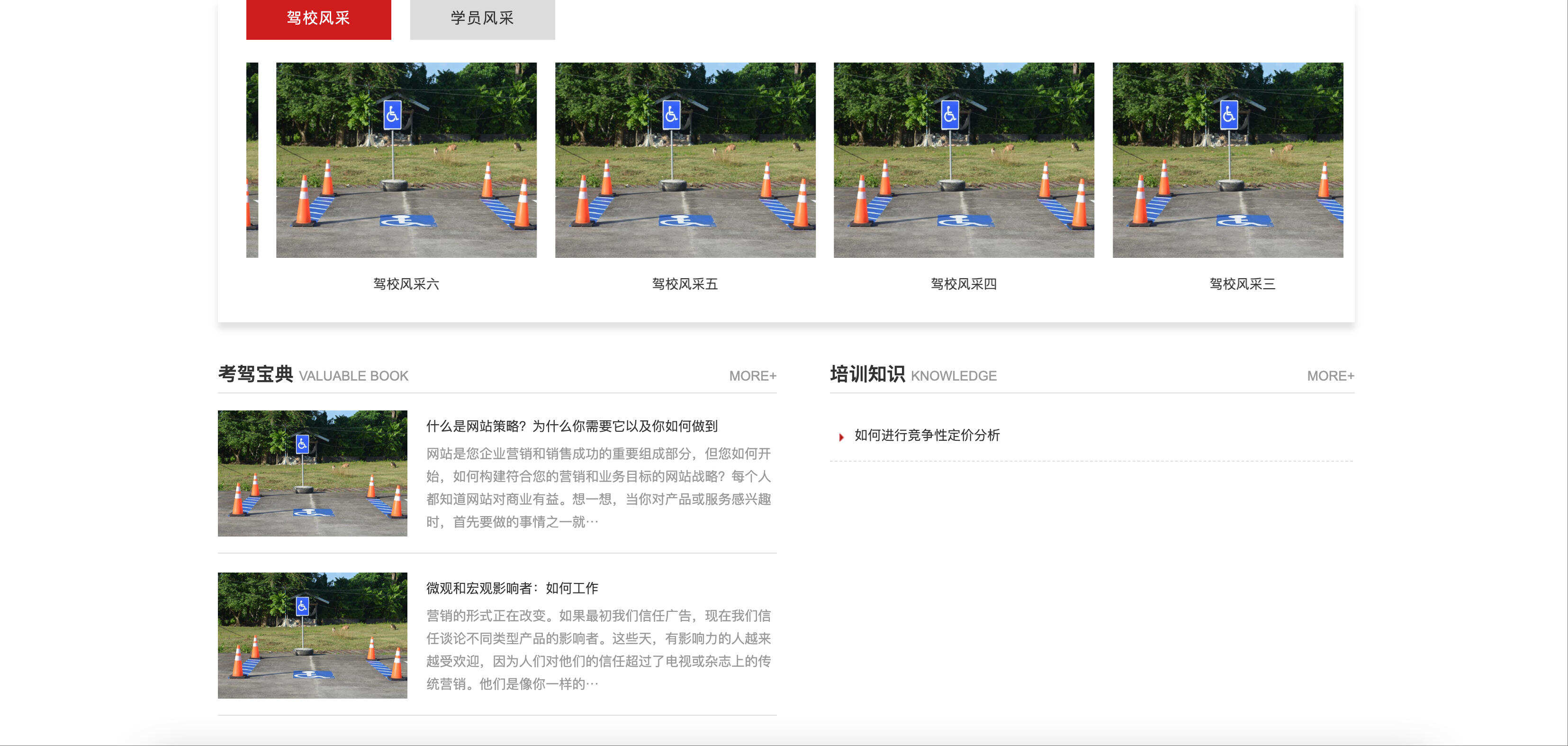The height and width of the screenshot is (746, 1568).
Task: Click the 驾校风采六 caption link
Action: [406, 284]
